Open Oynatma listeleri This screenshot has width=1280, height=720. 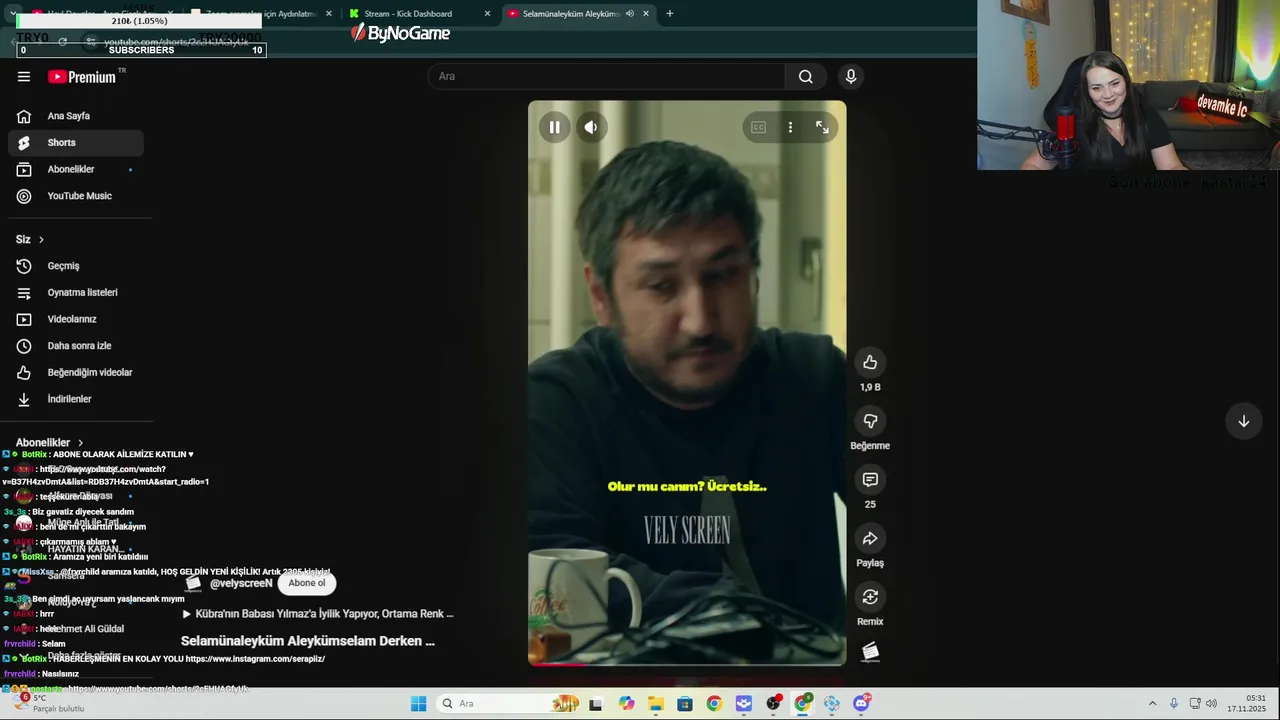tap(76, 293)
